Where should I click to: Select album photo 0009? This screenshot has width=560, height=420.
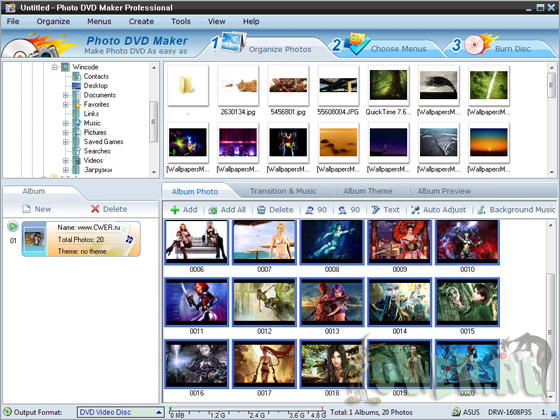tap(400, 242)
